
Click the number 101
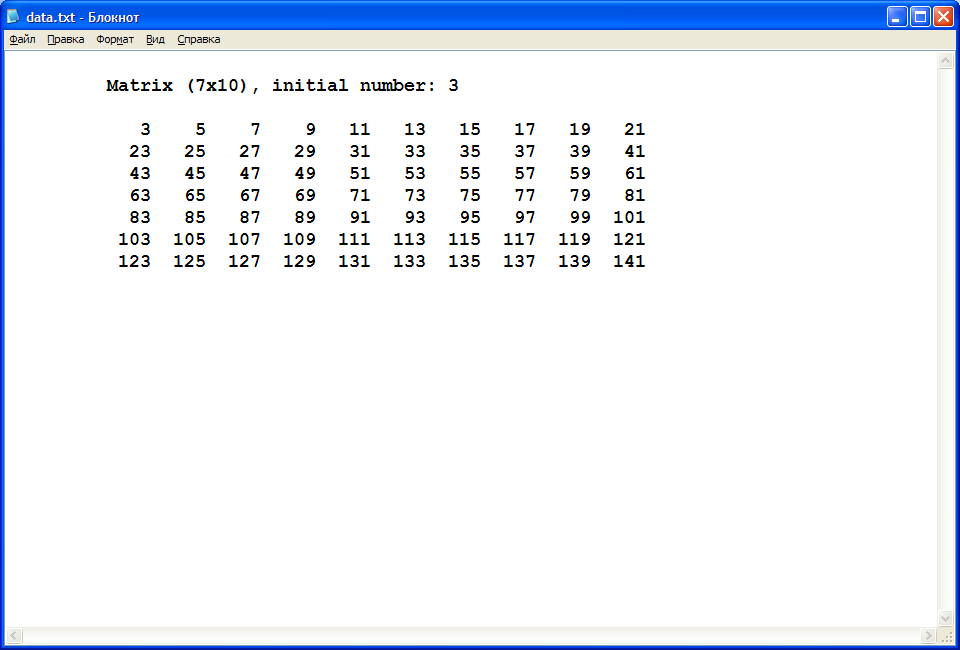(629, 218)
